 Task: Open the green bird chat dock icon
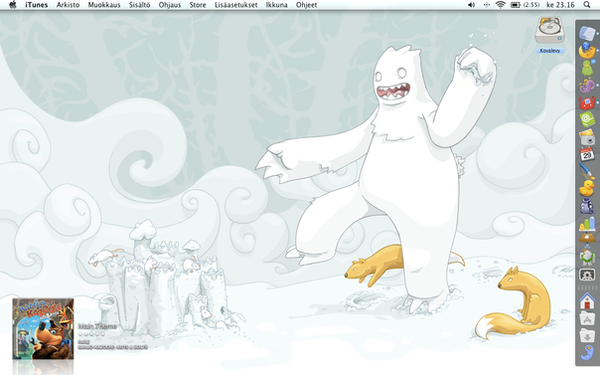[x=587, y=68]
